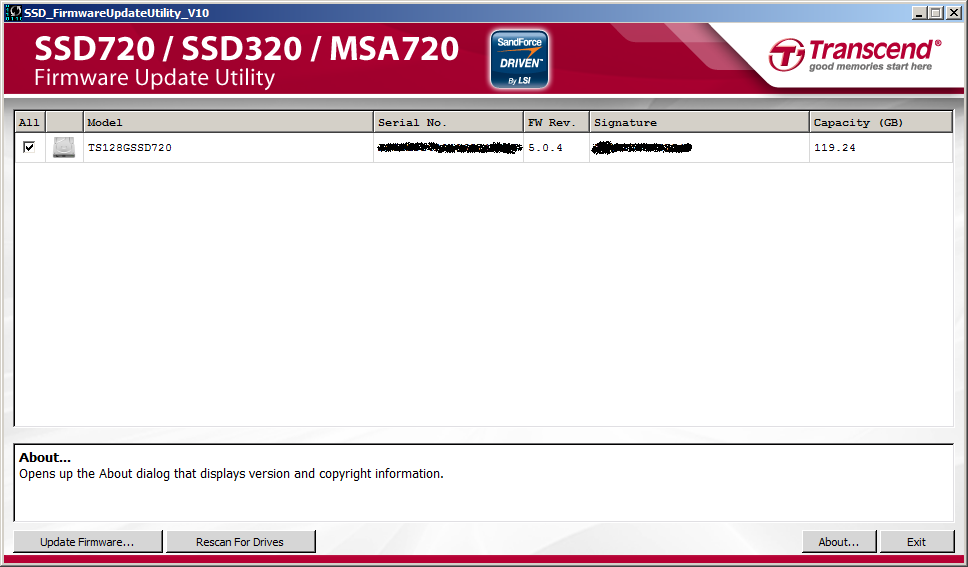The height and width of the screenshot is (567, 968).
Task: Click the Update Firmware... button
Action: pos(88,542)
